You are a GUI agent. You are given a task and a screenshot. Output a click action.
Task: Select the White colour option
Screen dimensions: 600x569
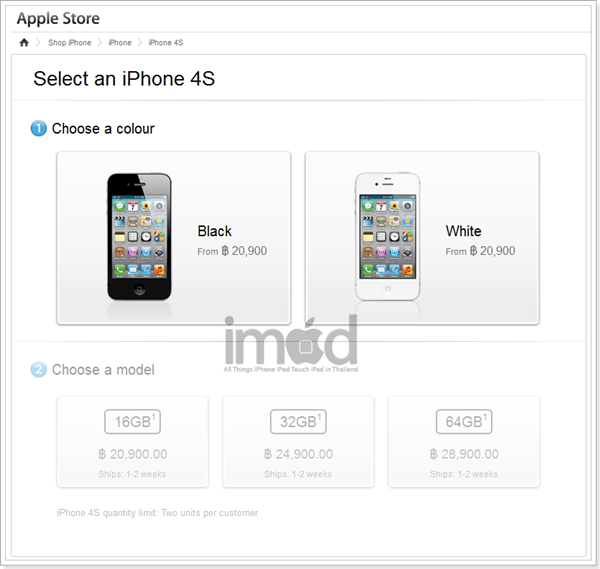click(422, 238)
